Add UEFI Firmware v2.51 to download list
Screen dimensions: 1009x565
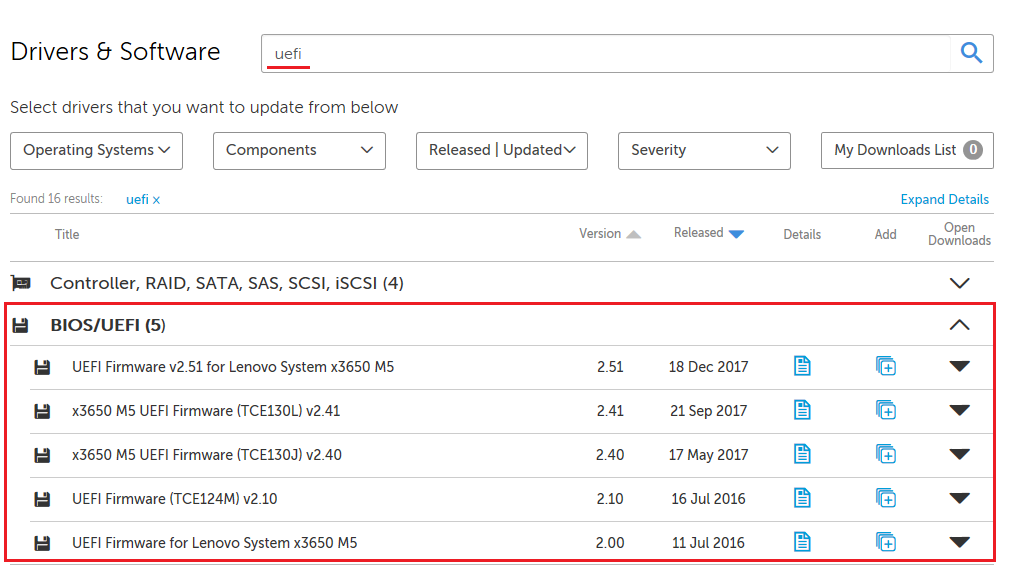click(x=885, y=366)
